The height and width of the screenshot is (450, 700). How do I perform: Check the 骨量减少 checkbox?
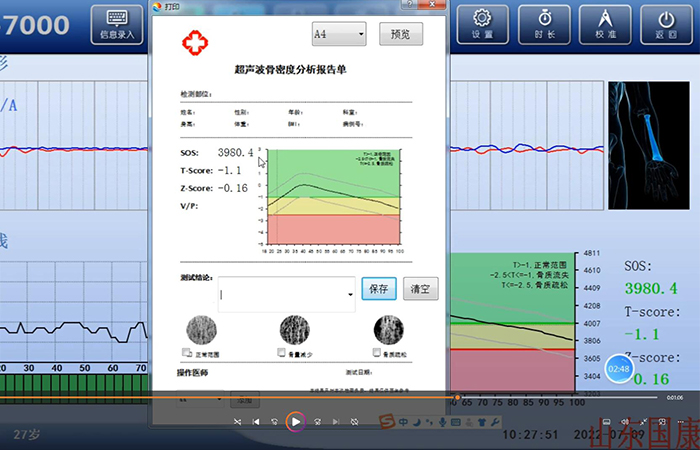pos(281,353)
